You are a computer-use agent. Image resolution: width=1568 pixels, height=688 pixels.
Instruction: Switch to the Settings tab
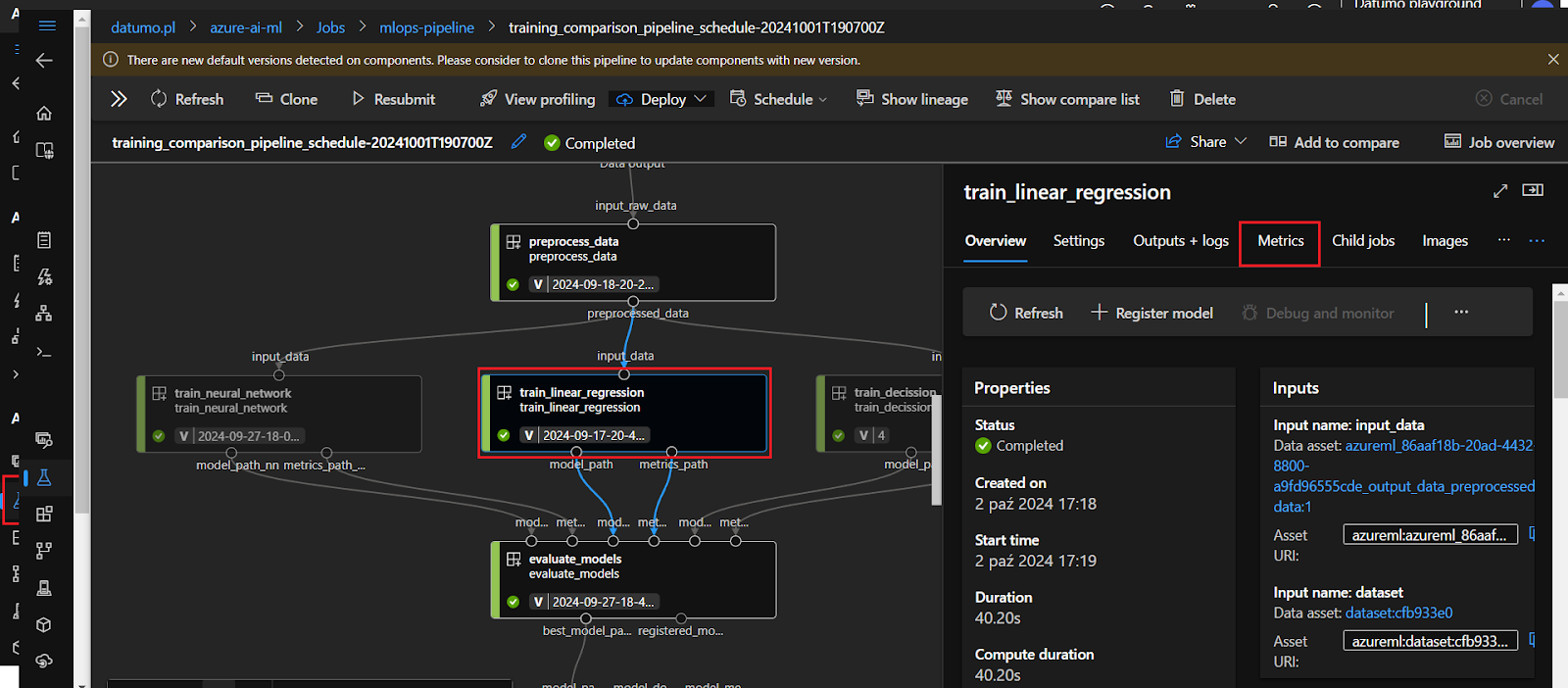point(1079,241)
